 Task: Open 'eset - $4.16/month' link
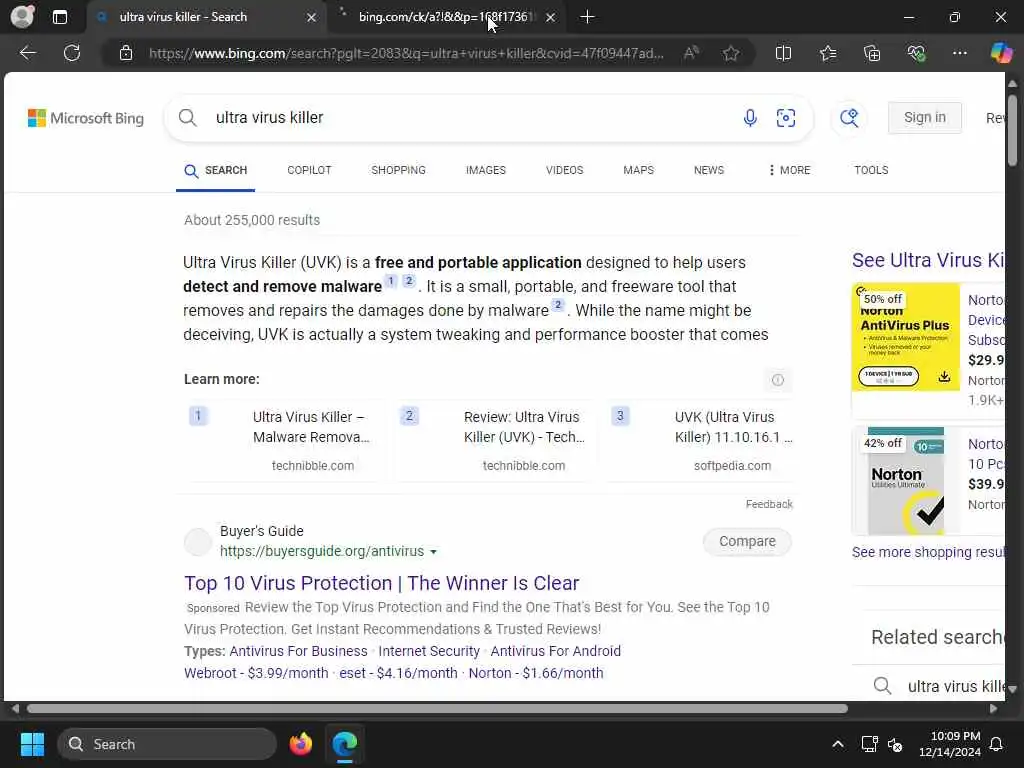pyautogui.click(x=398, y=673)
